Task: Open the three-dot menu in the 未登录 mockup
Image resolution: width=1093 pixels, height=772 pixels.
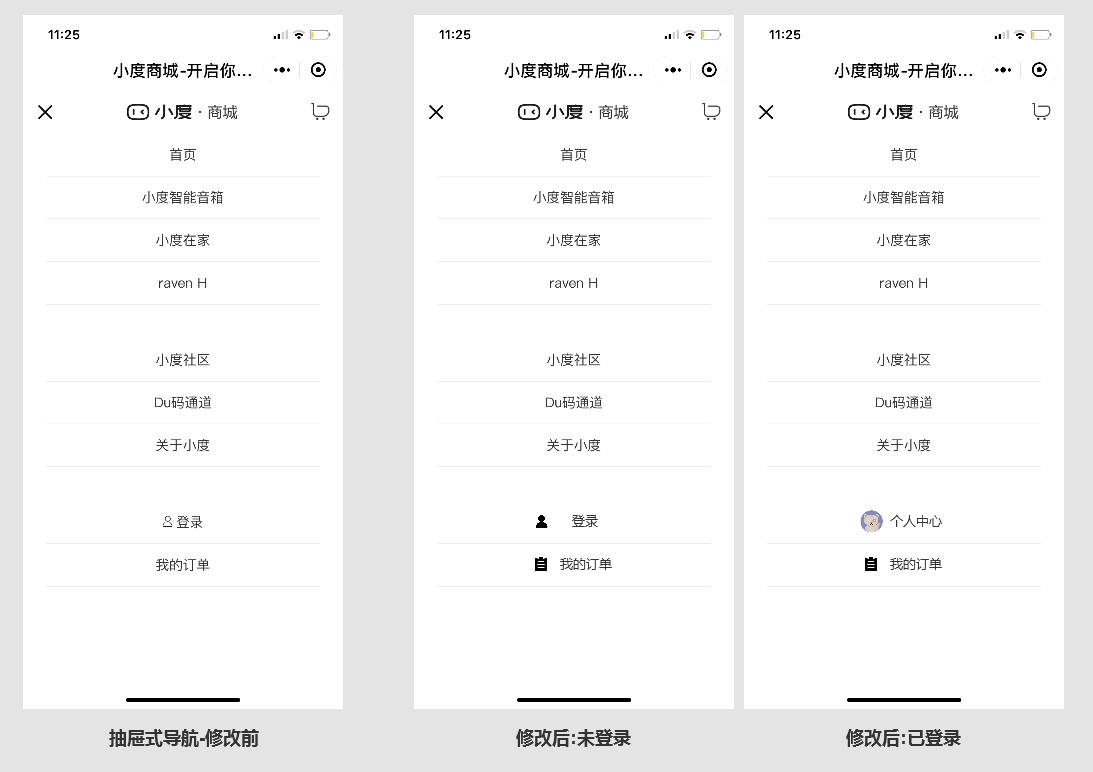Action: [x=673, y=70]
